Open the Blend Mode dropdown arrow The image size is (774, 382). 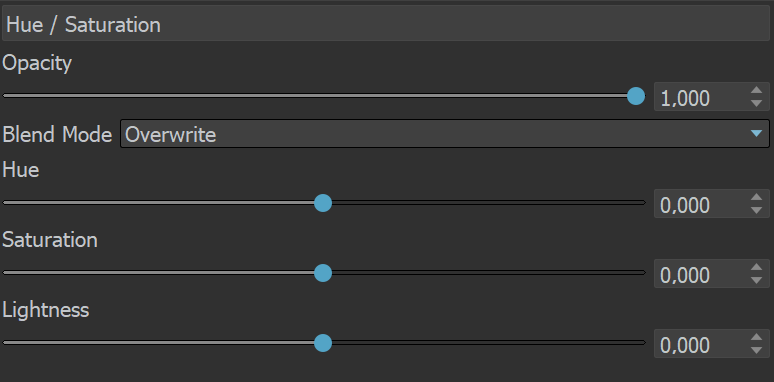coord(756,133)
